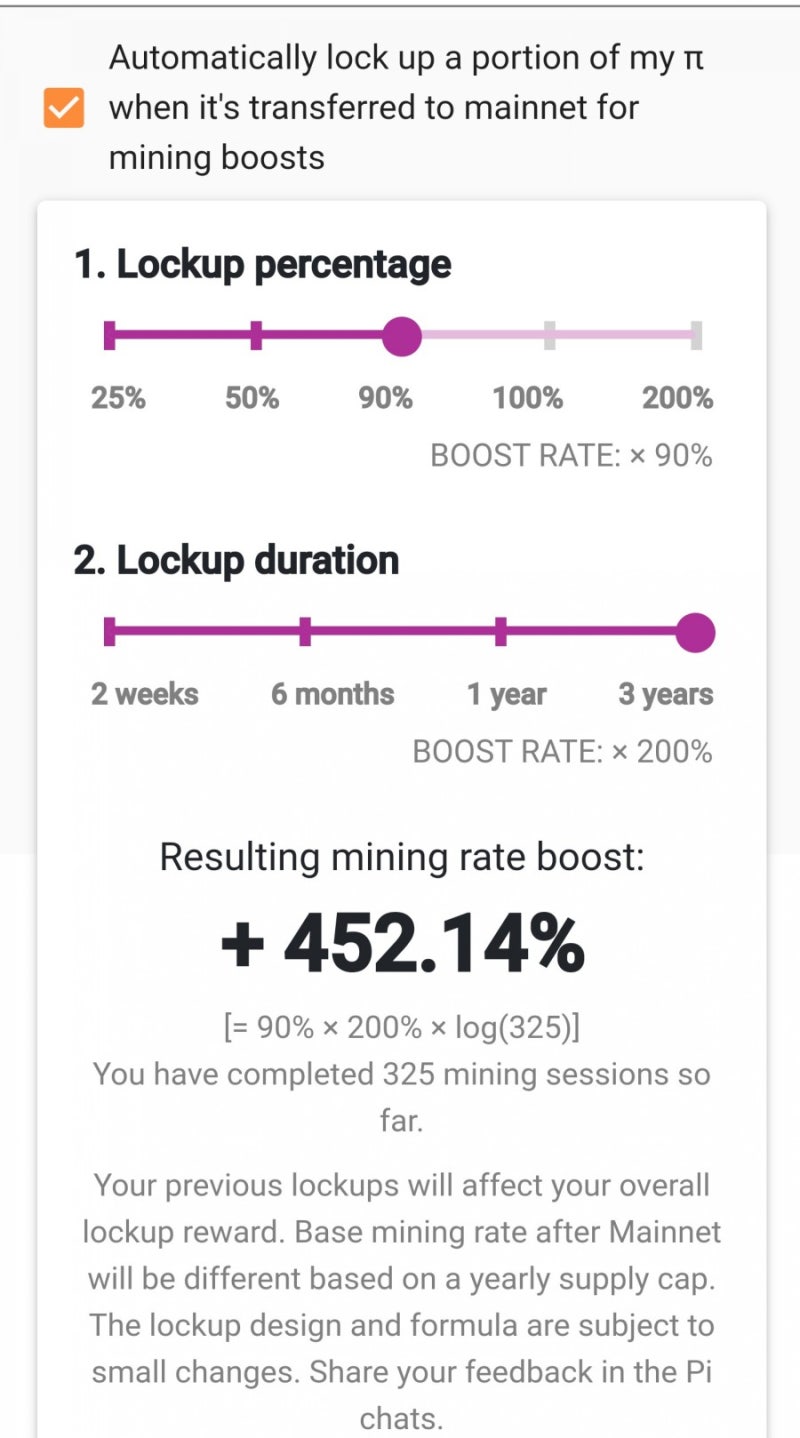Image resolution: width=800 pixels, height=1438 pixels.
Task: Tap the 50% percentage label
Action: [x=252, y=398]
